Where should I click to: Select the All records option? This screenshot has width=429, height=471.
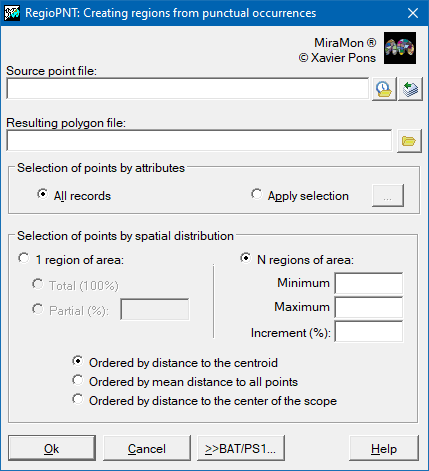point(74,196)
